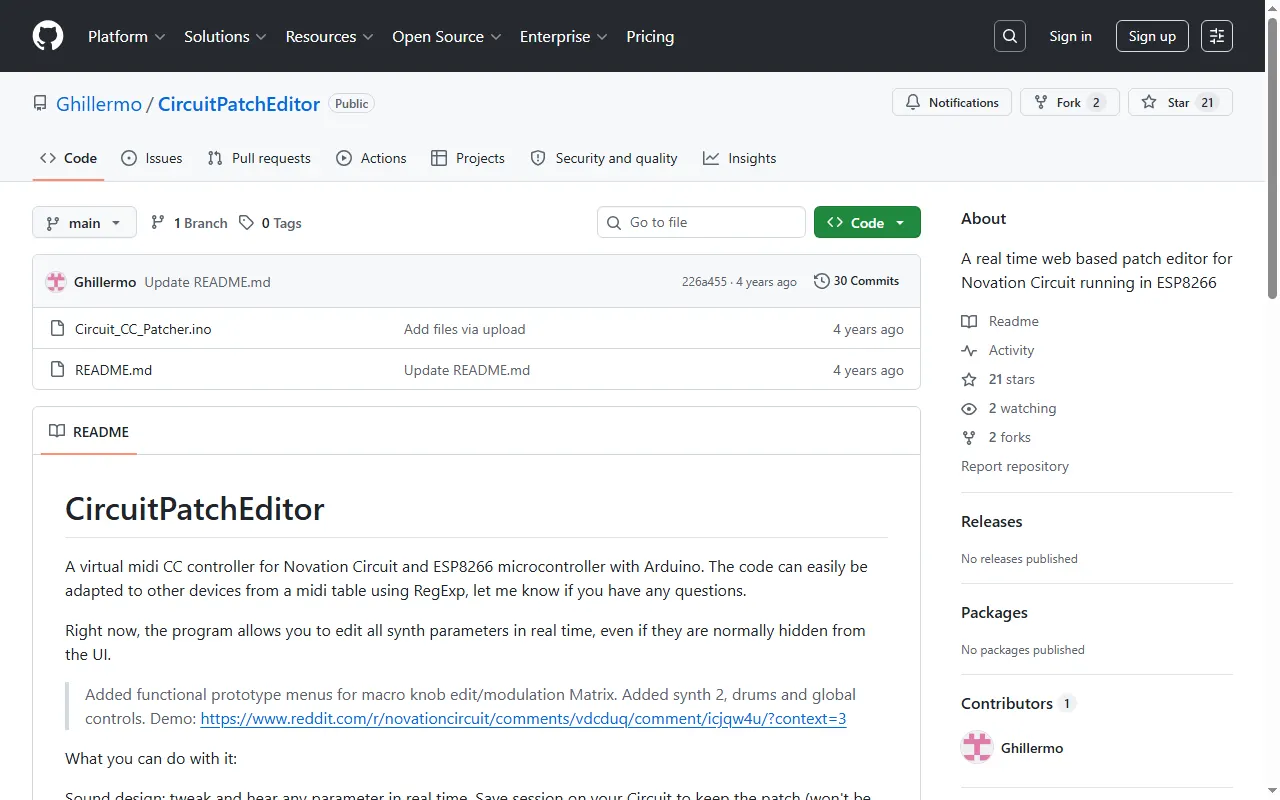Open Ghillermo author name in commit header
The height and width of the screenshot is (800, 1280).
105,282
